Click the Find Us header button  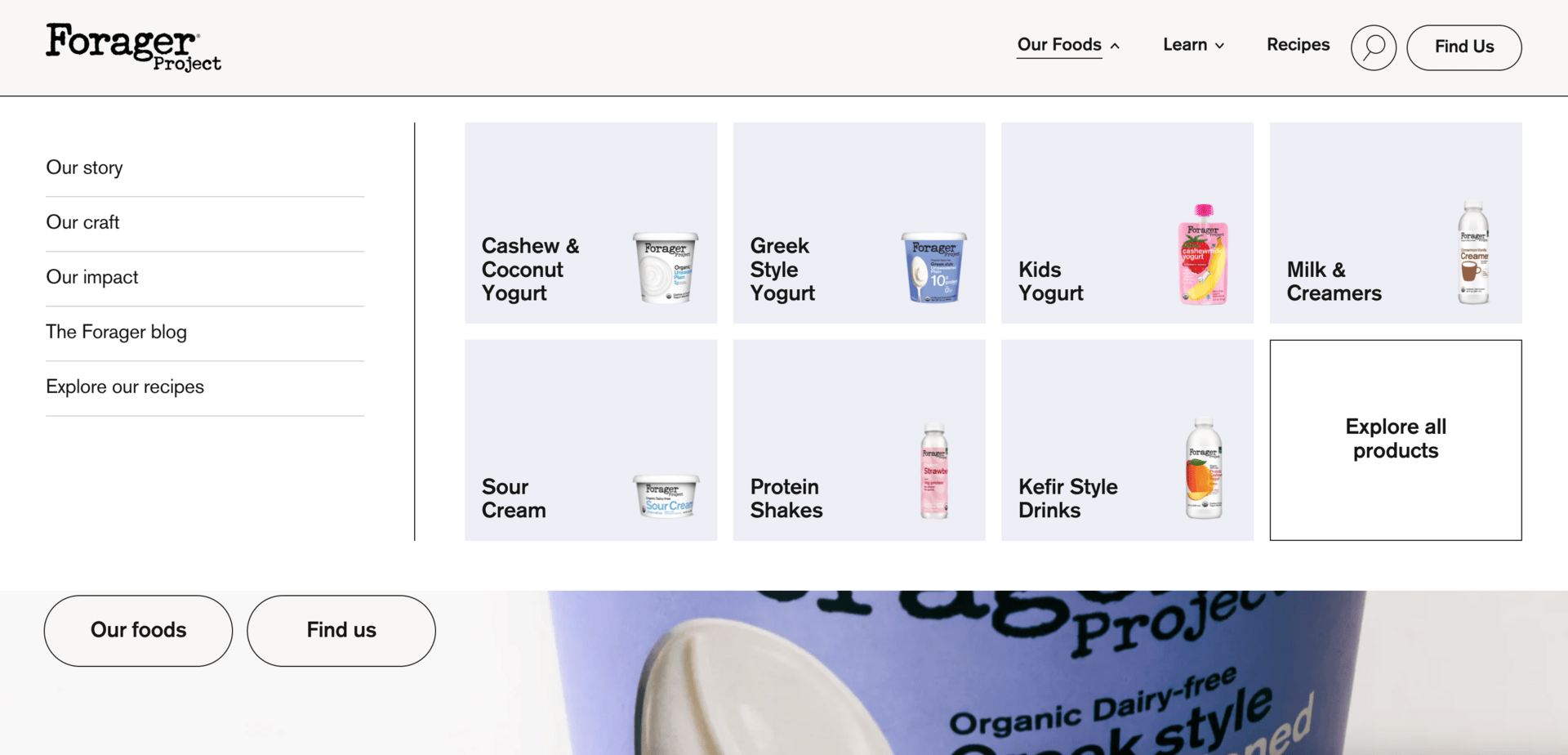click(x=1464, y=47)
